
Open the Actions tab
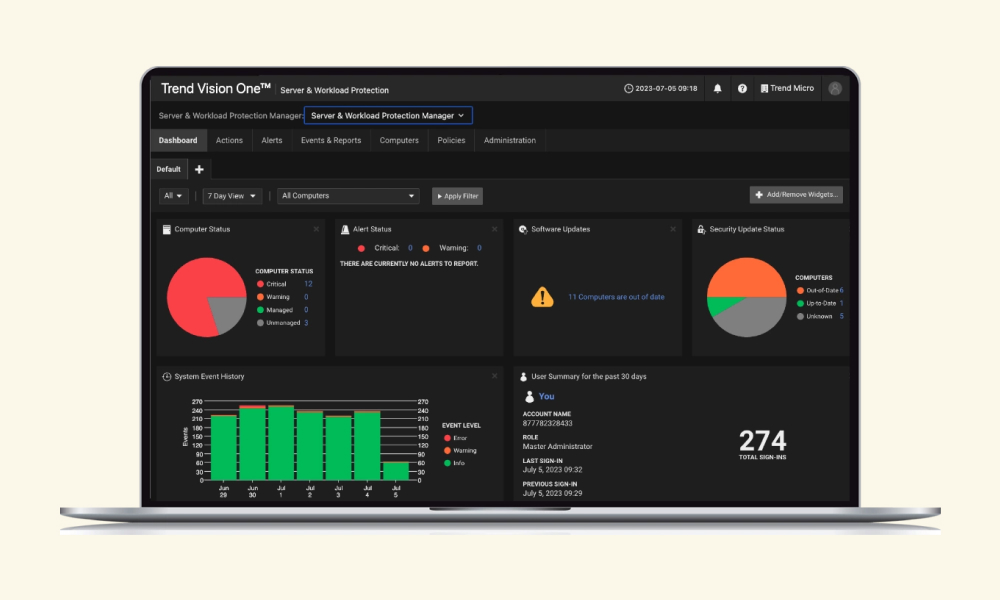(x=229, y=140)
